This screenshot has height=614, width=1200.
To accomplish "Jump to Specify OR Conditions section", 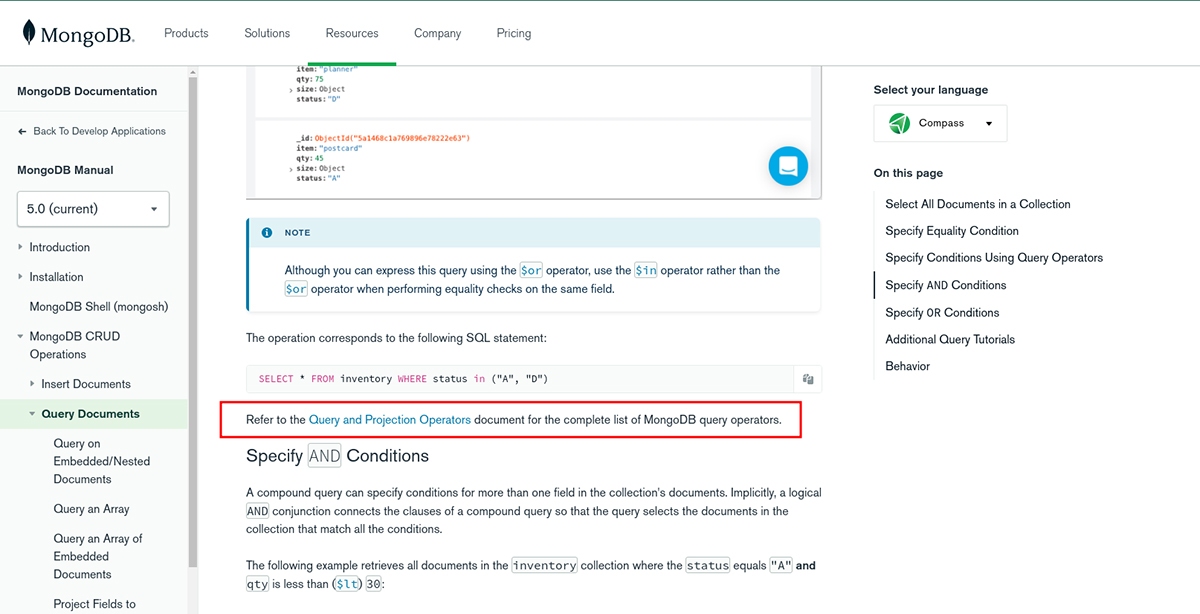I will [x=942, y=312].
